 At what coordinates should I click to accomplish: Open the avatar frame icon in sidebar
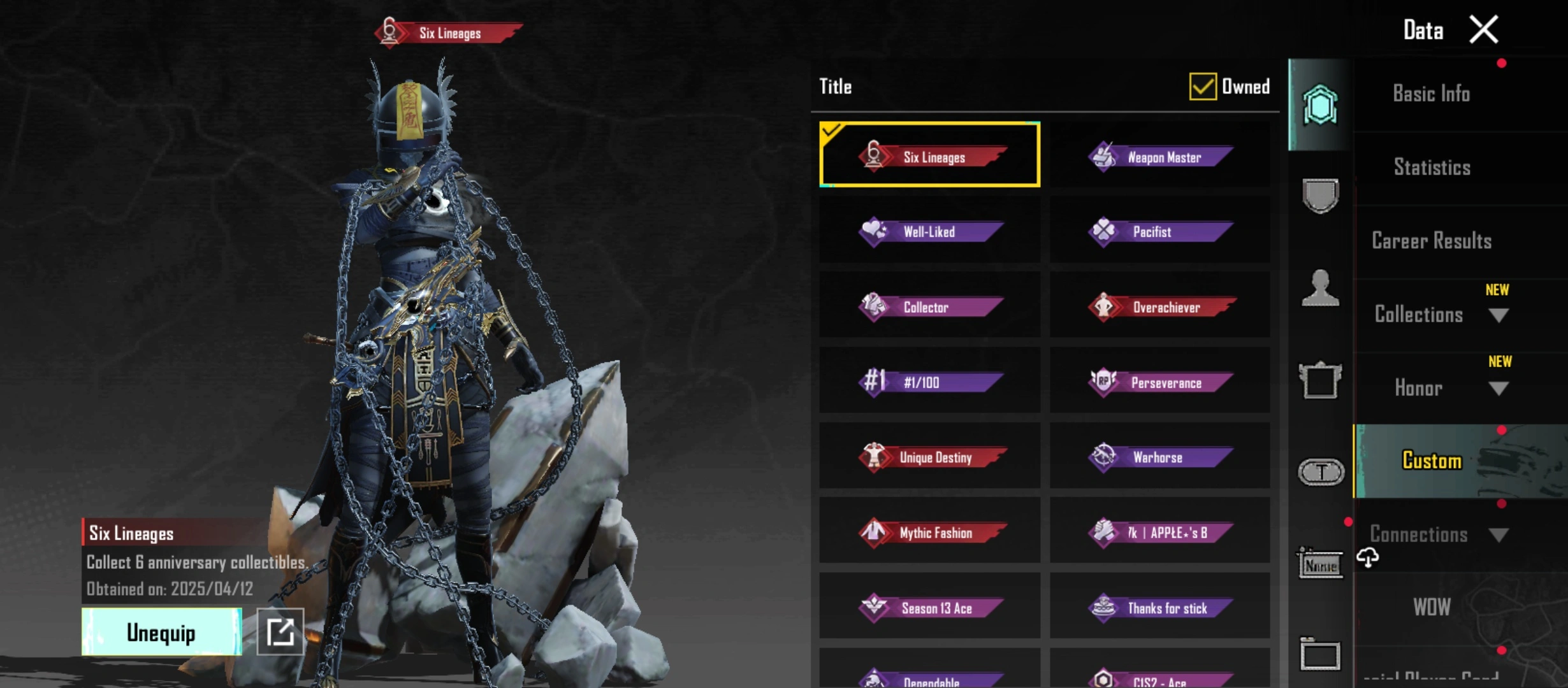1319,105
